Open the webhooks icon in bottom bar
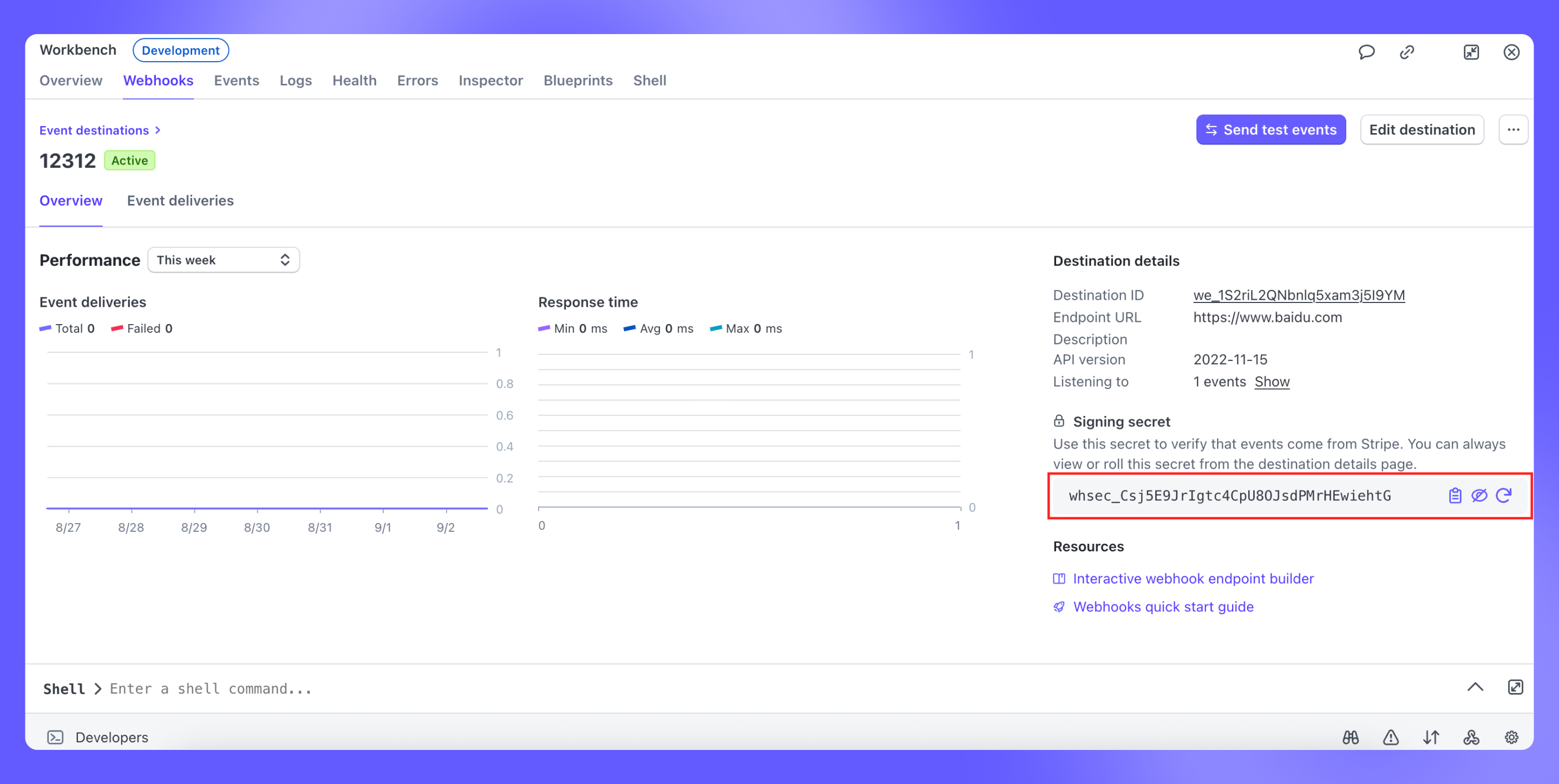This screenshot has height=784, width=1559. click(x=1471, y=737)
